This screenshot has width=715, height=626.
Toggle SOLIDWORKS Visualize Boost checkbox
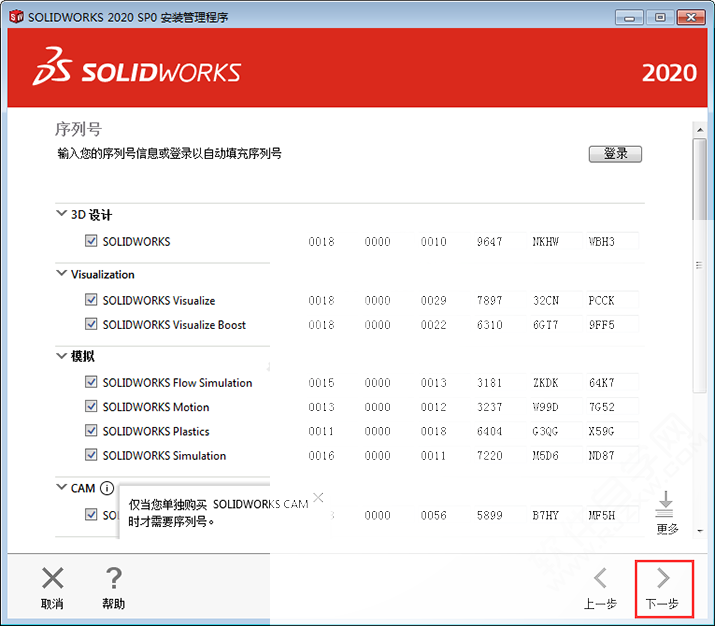tap(91, 324)
